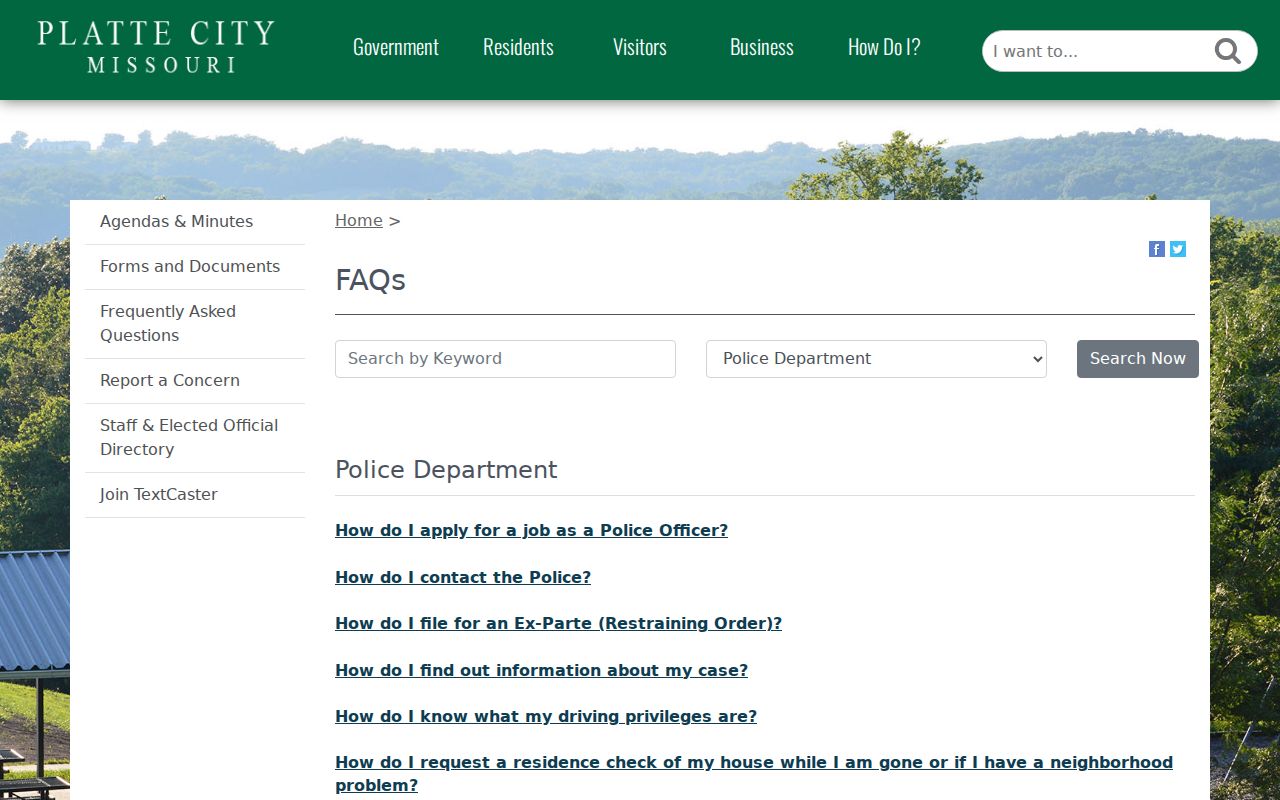
Task: Click the magnifying glass search icon
Action: tap(1227, 51)
